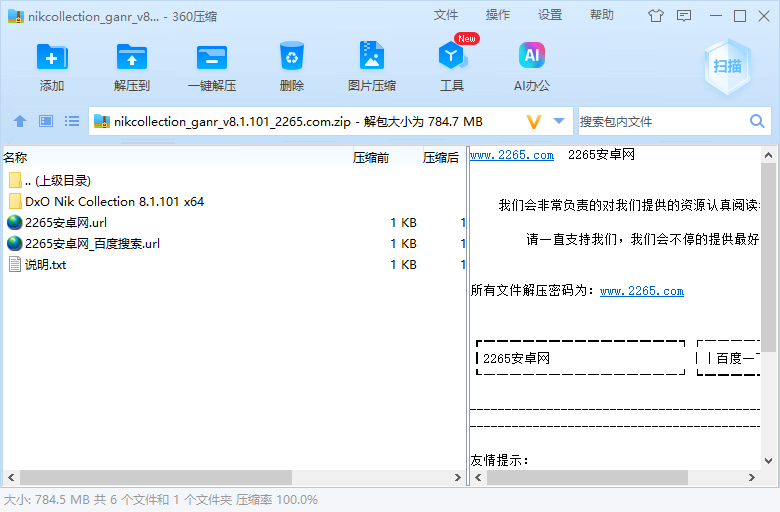This screenshot has height=512, width=780.
Task: Click the file list scroll left arrow
Action: [10, 478]
